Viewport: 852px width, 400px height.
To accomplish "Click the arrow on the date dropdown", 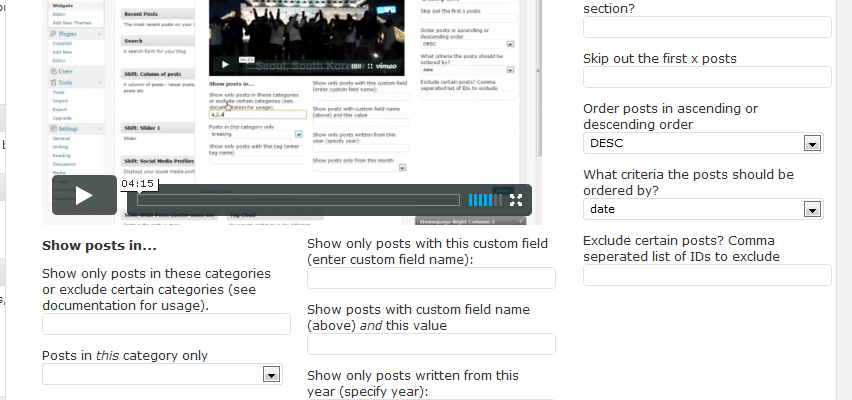I will coord(812,210).
